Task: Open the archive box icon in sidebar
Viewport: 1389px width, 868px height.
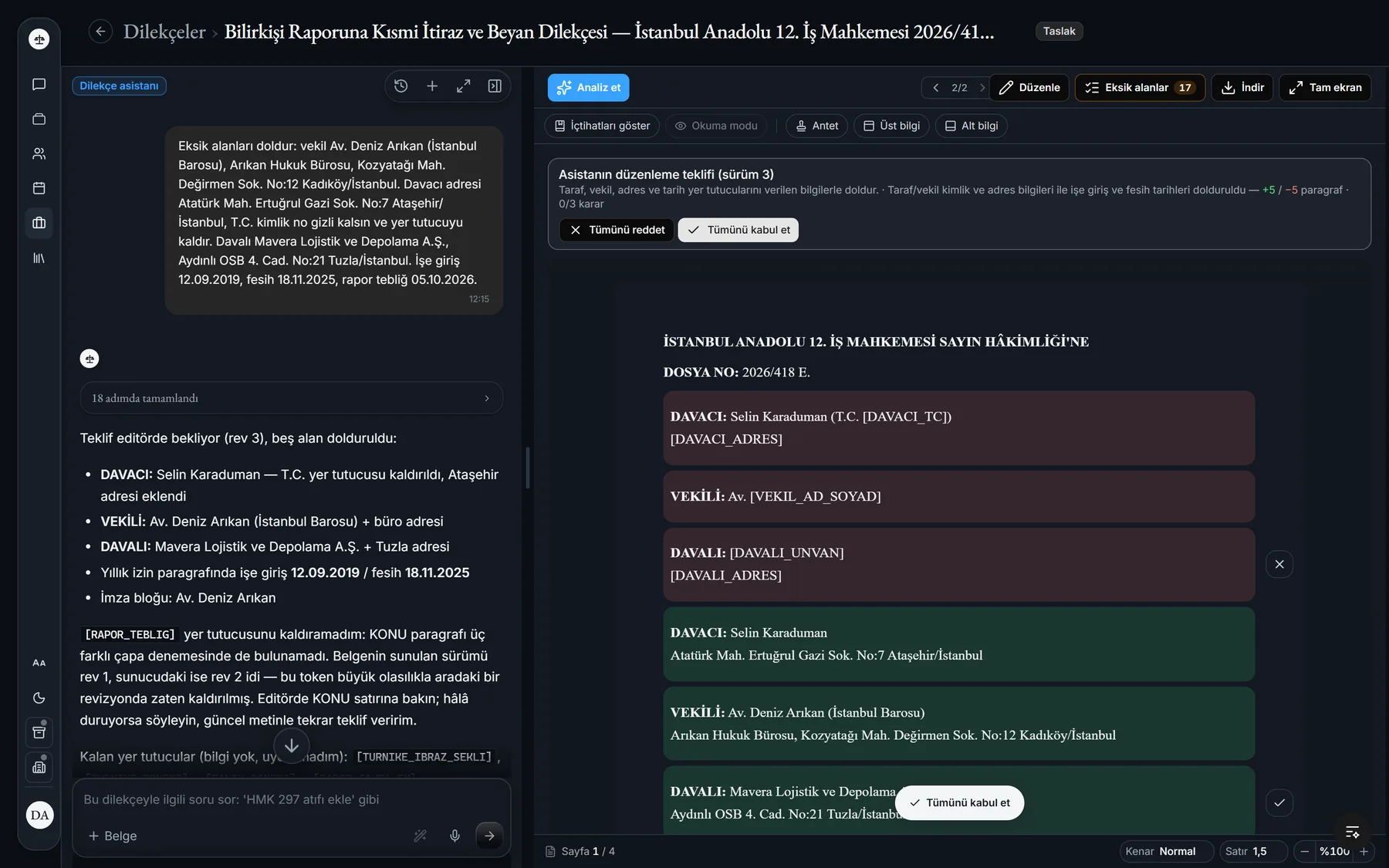Action: [39, 732]
